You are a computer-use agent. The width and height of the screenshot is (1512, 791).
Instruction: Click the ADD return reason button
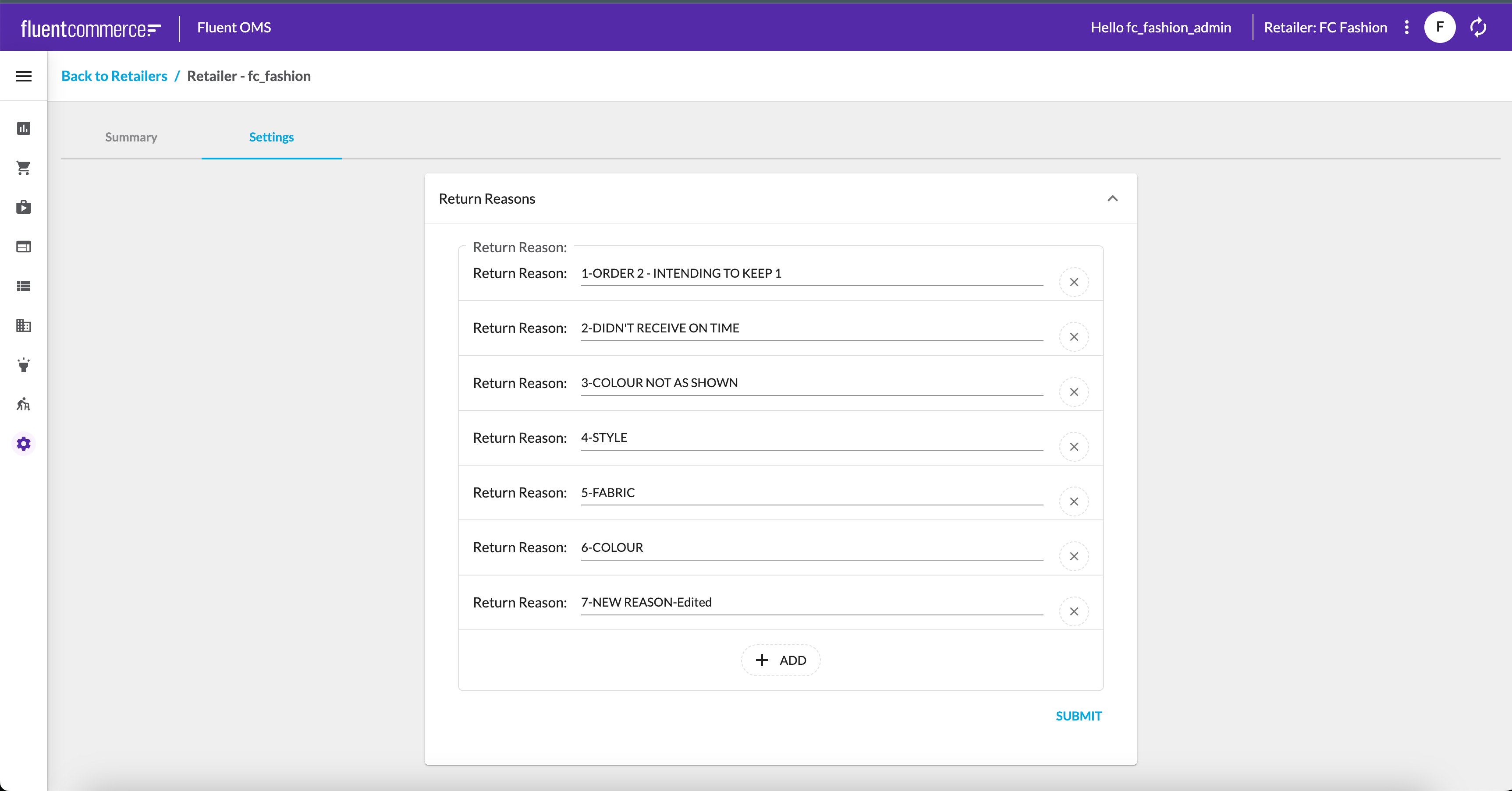coord(780,660)
